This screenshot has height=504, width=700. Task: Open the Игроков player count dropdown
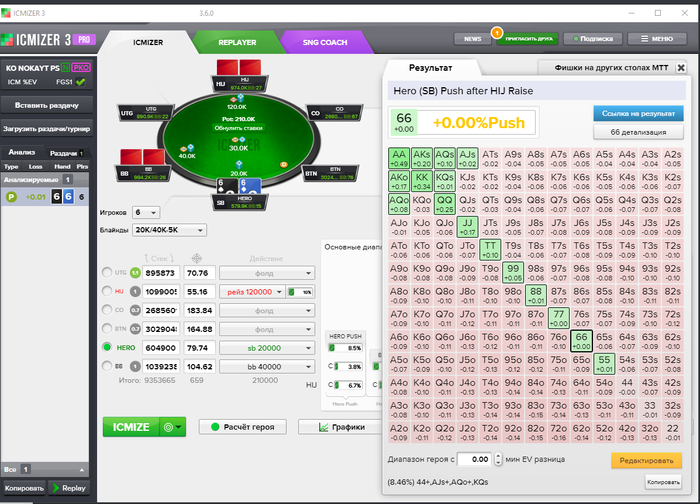(146, 212)
